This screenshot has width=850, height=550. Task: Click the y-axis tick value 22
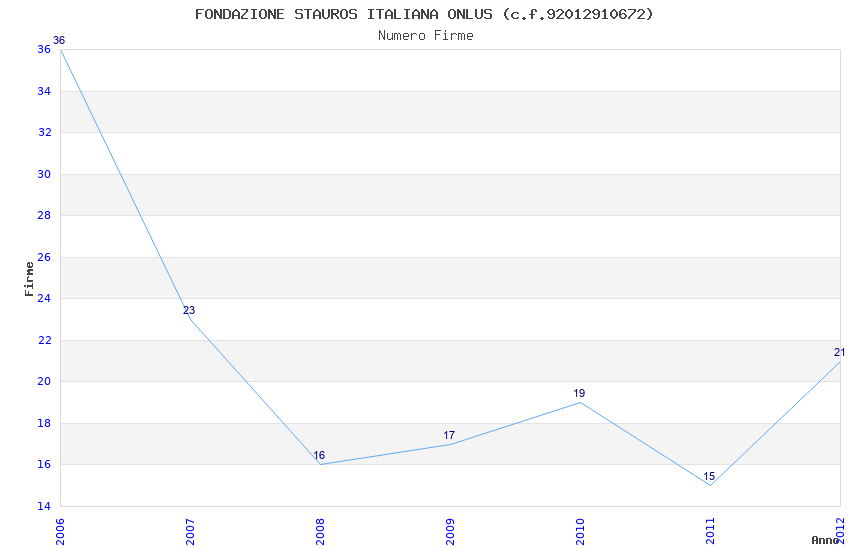point(44,340)
